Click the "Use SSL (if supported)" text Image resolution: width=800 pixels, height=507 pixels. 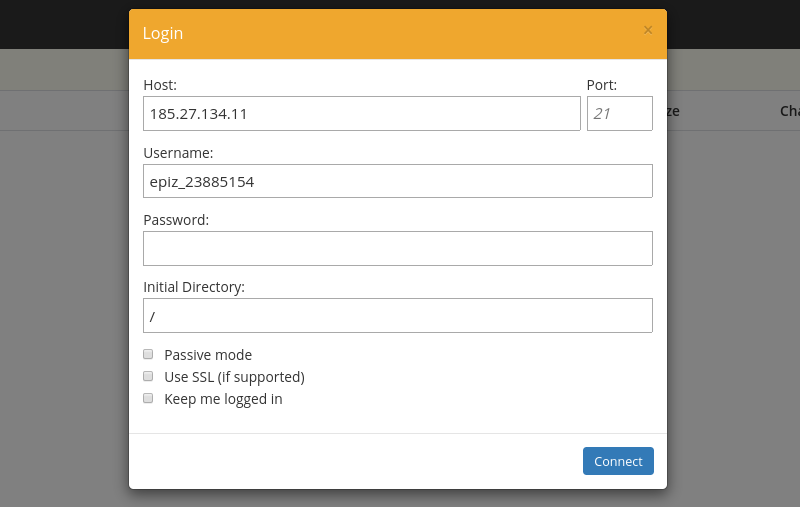click(234, 377)
